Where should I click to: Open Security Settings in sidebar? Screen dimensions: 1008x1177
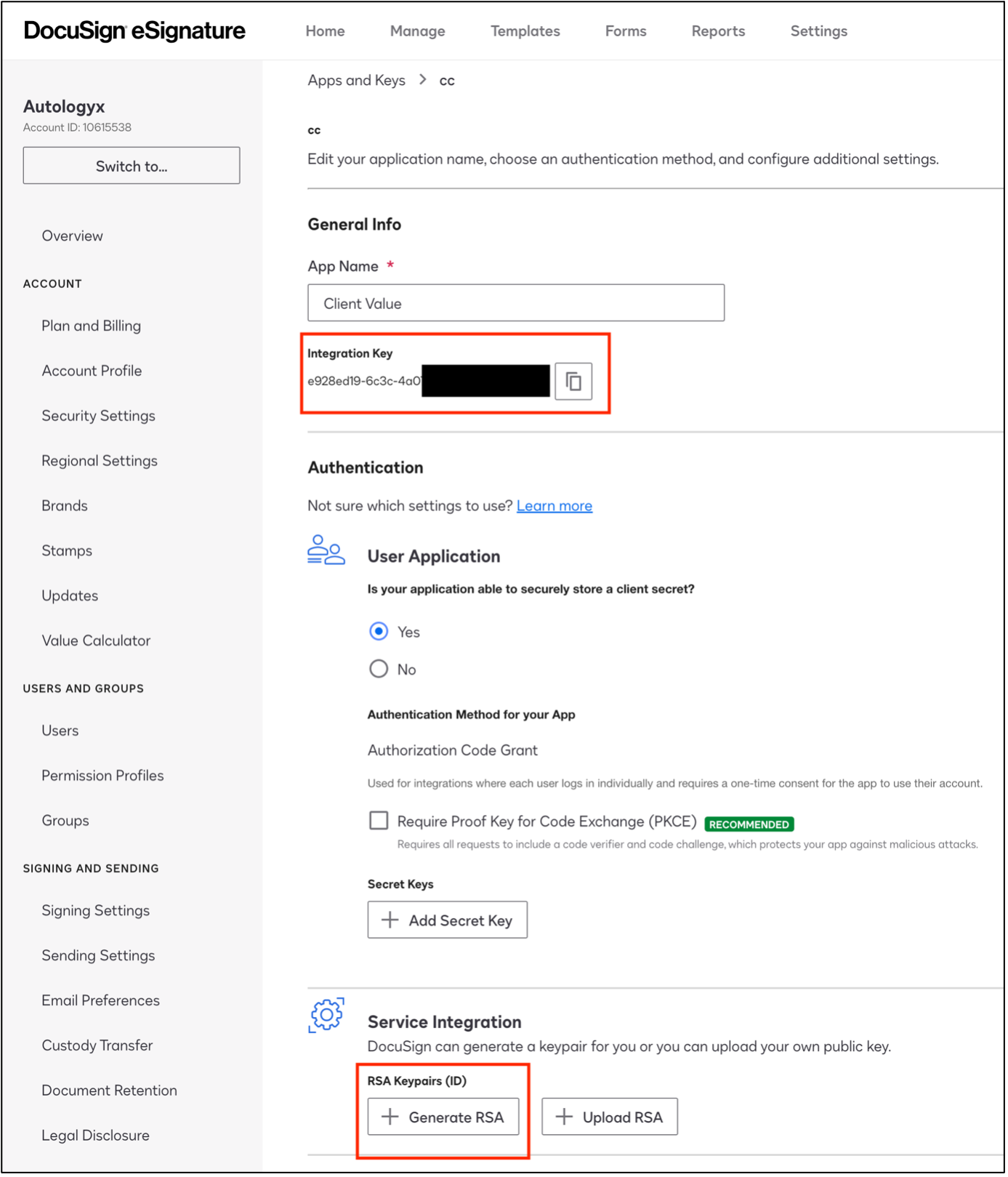click(x=99, y=417)
